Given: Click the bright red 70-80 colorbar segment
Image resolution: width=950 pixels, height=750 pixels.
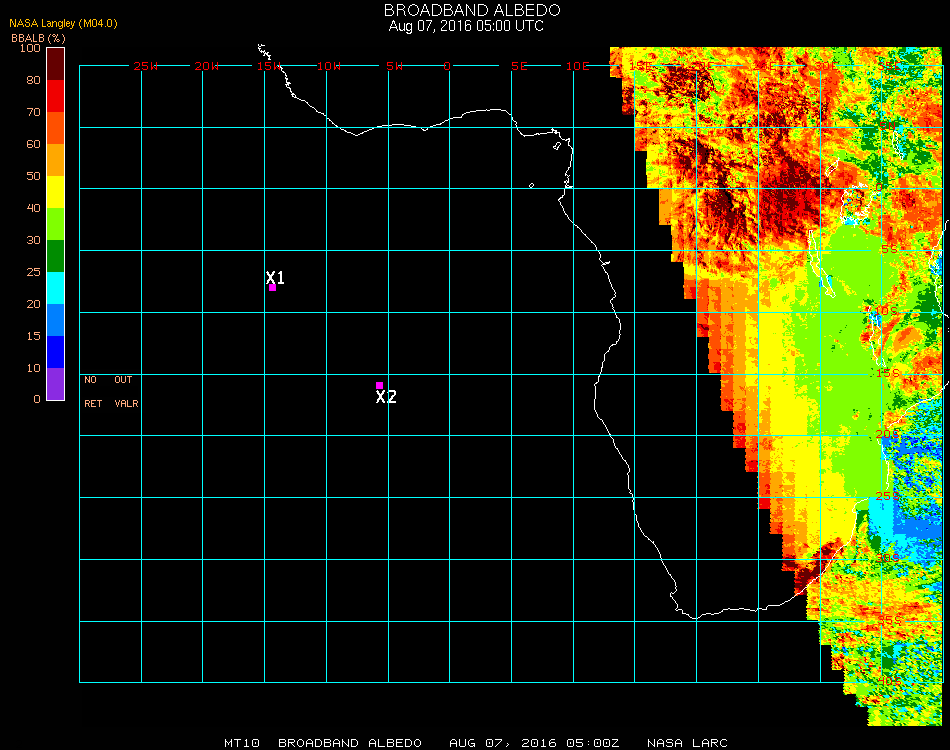Looking at the screenshot, I should [55, 96].
